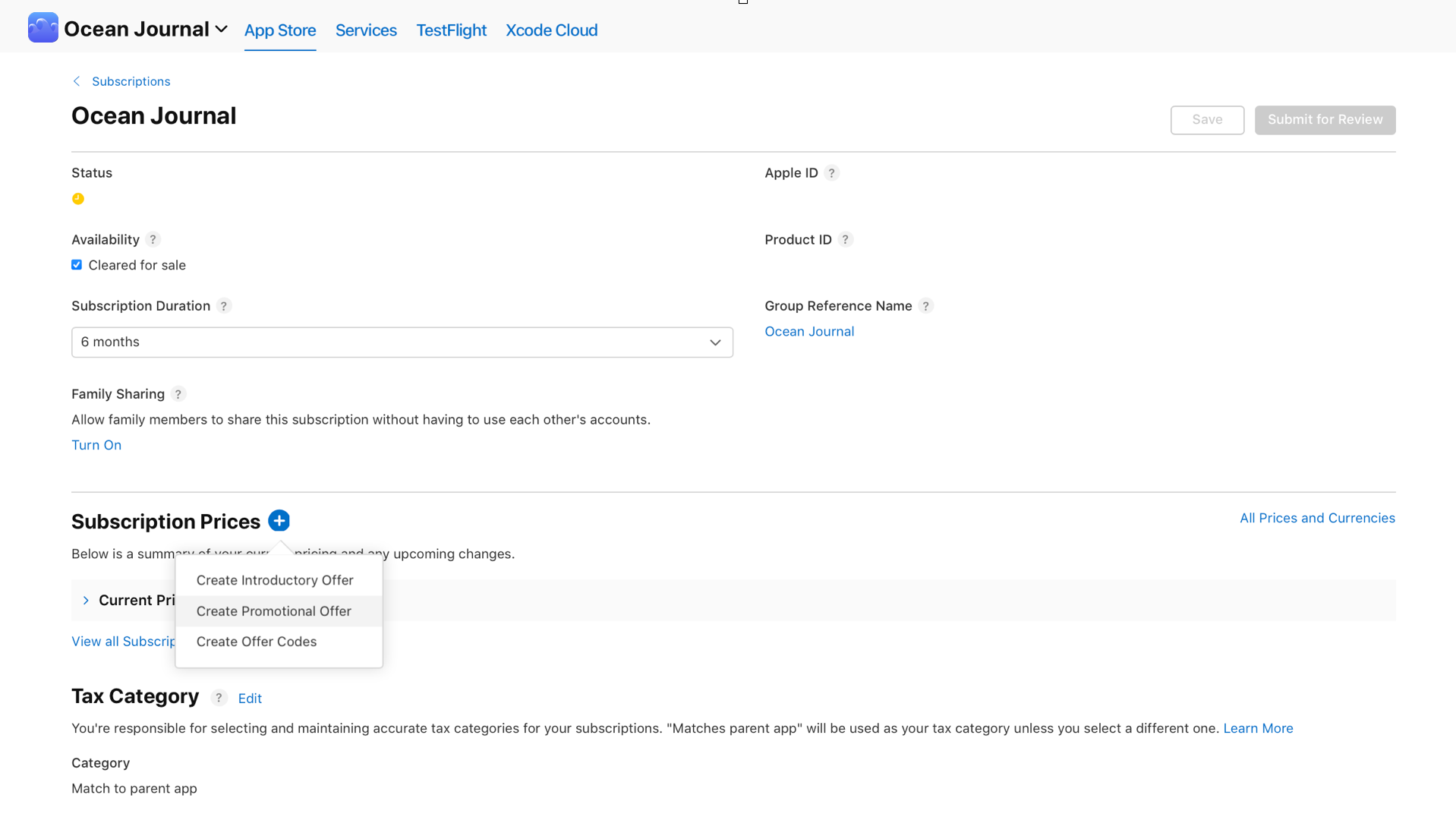Click the Subscription Duration help icon
The width and height of the screenshot is (1456, 814).
coord(224,306)
